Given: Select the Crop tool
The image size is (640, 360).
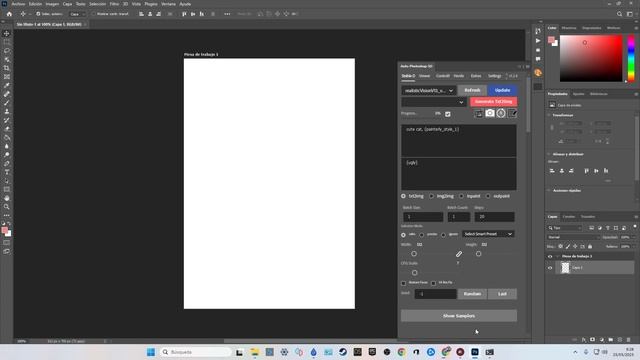Looking at the screenshot, I should 7,68.
